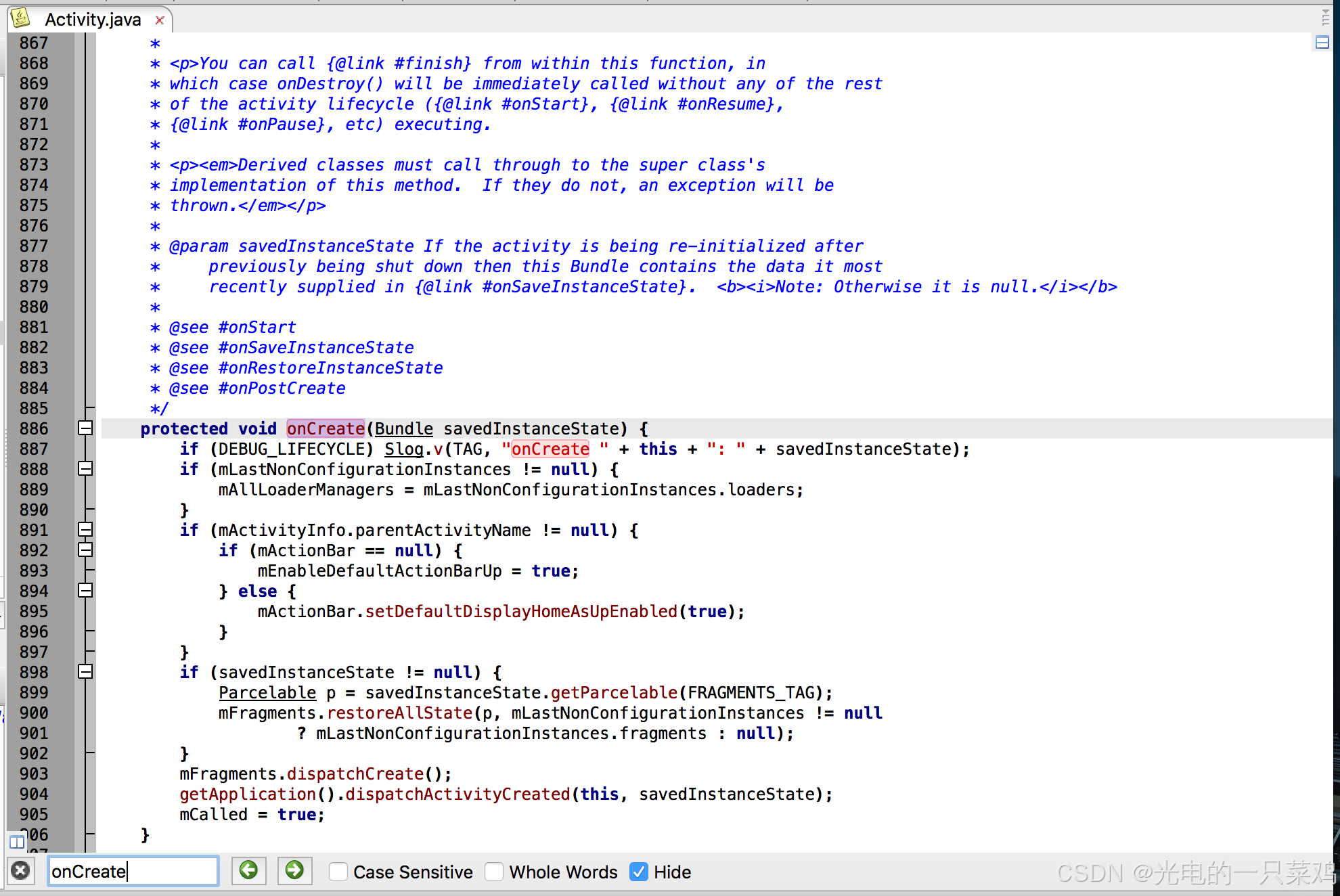
Task: Collapse the else block at line 894
Action: point(85,590)
